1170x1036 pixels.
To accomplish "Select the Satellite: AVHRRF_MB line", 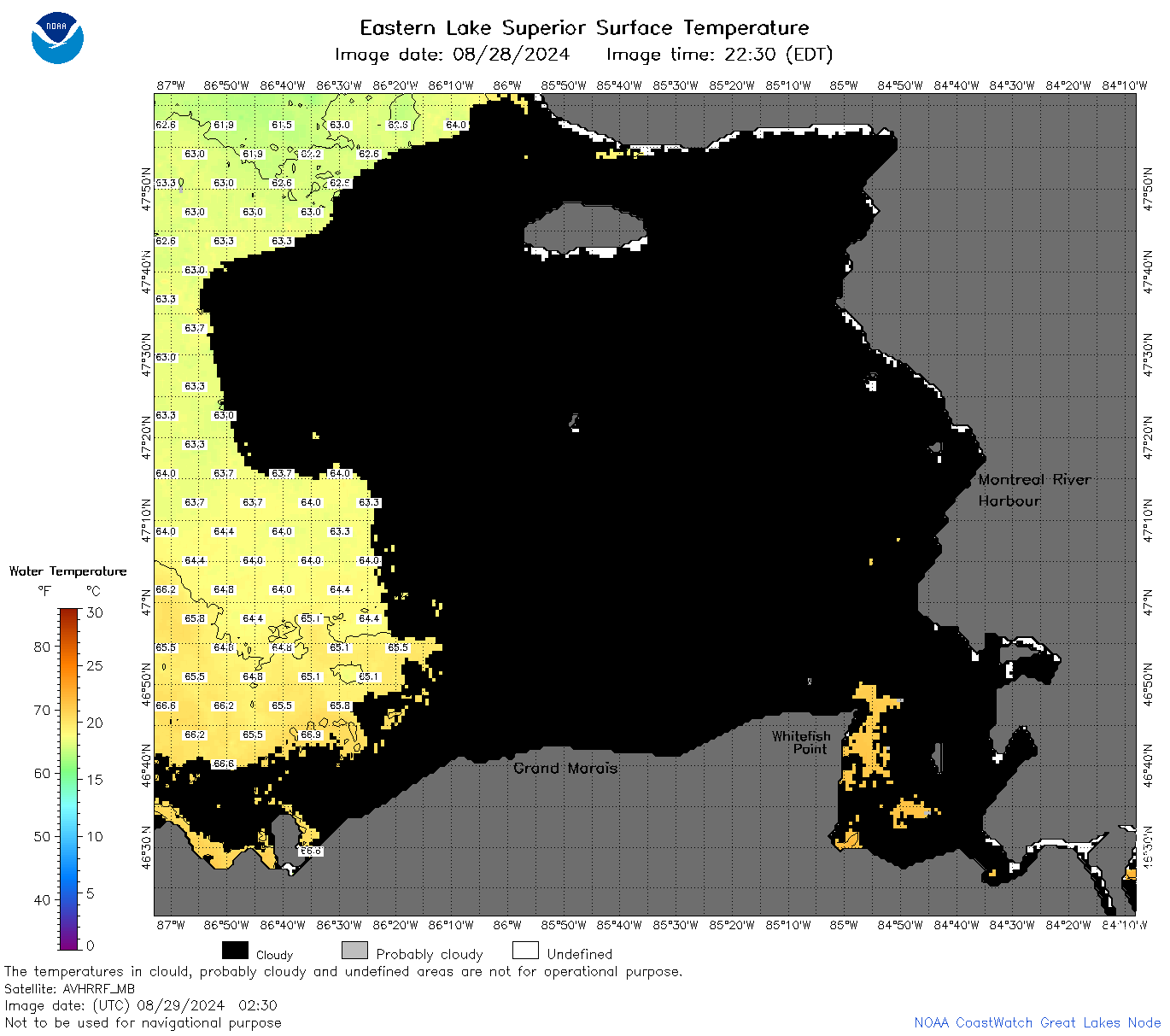I will point(70,988).
